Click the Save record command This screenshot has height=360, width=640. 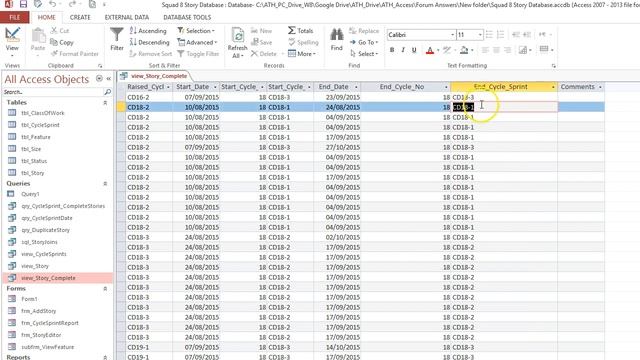point(261,42)
